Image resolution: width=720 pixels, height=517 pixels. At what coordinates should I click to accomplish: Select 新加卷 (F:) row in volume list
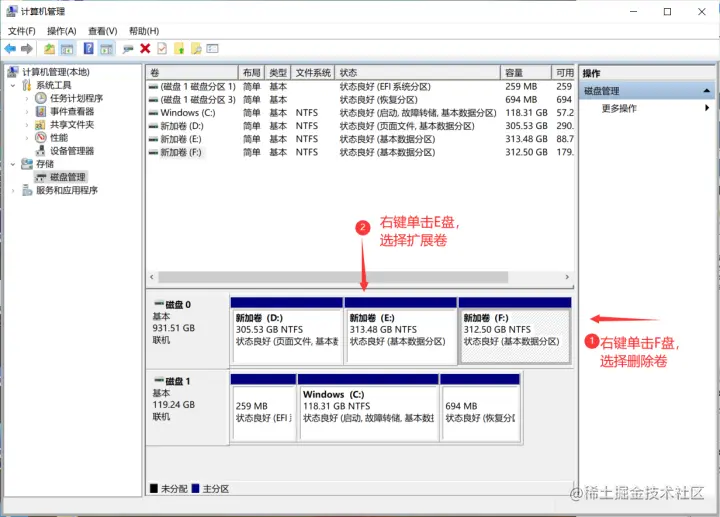click(360, 152)
